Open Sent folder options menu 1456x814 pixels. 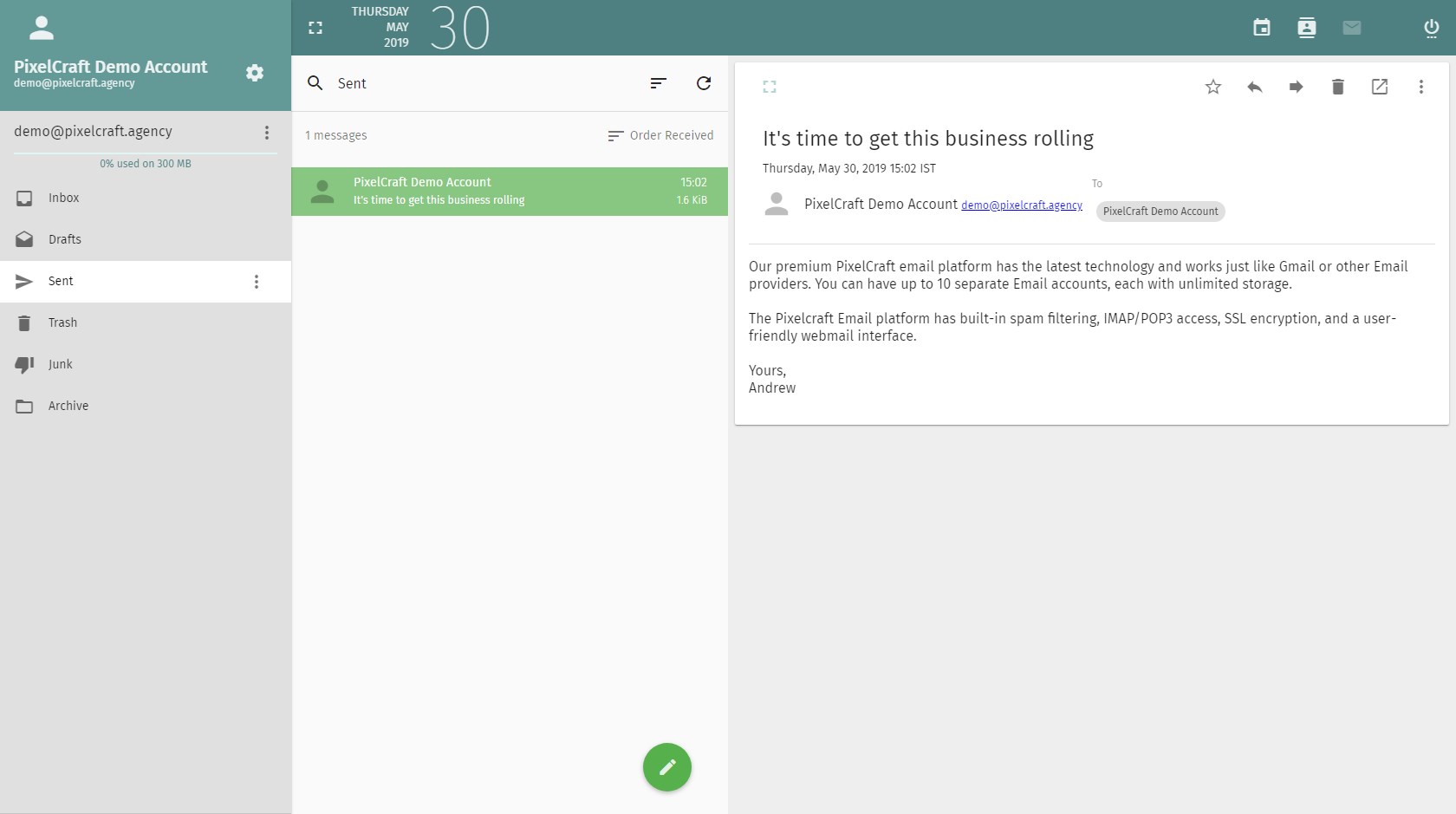257,282
